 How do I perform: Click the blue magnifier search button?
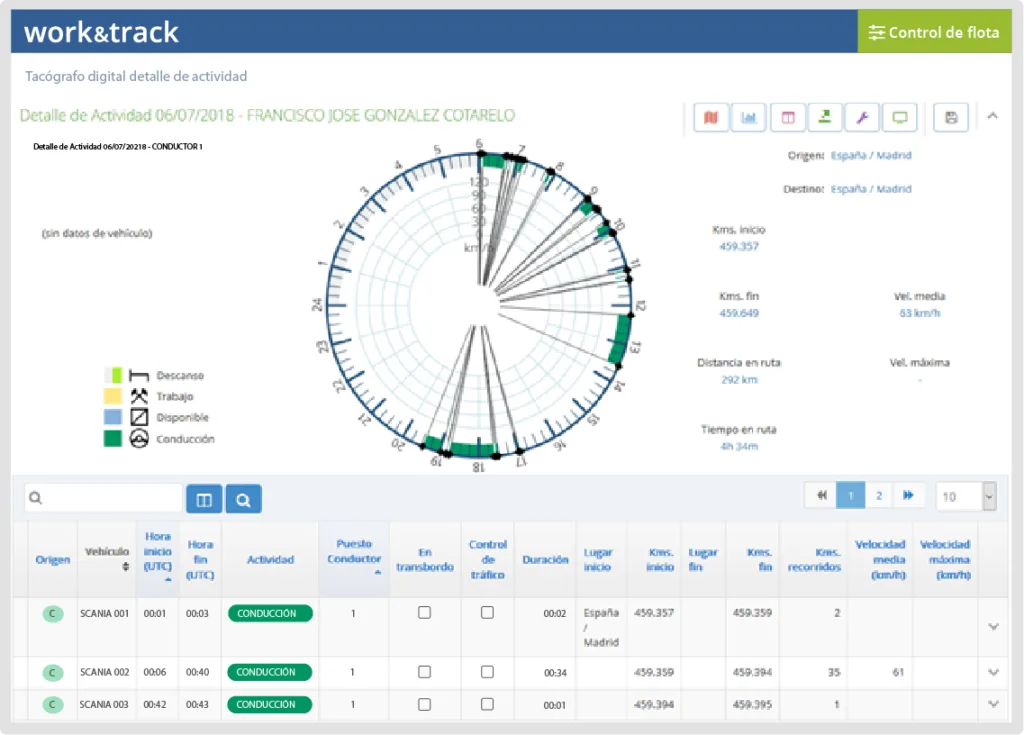243,498
